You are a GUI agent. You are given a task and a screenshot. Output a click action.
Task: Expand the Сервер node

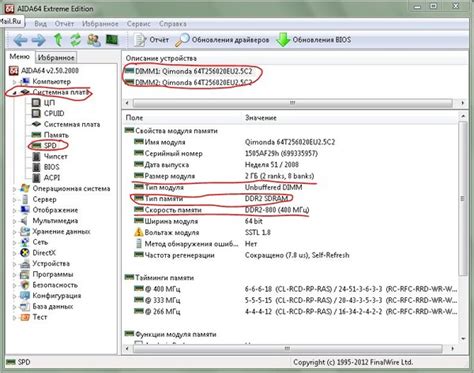point(14,200)
